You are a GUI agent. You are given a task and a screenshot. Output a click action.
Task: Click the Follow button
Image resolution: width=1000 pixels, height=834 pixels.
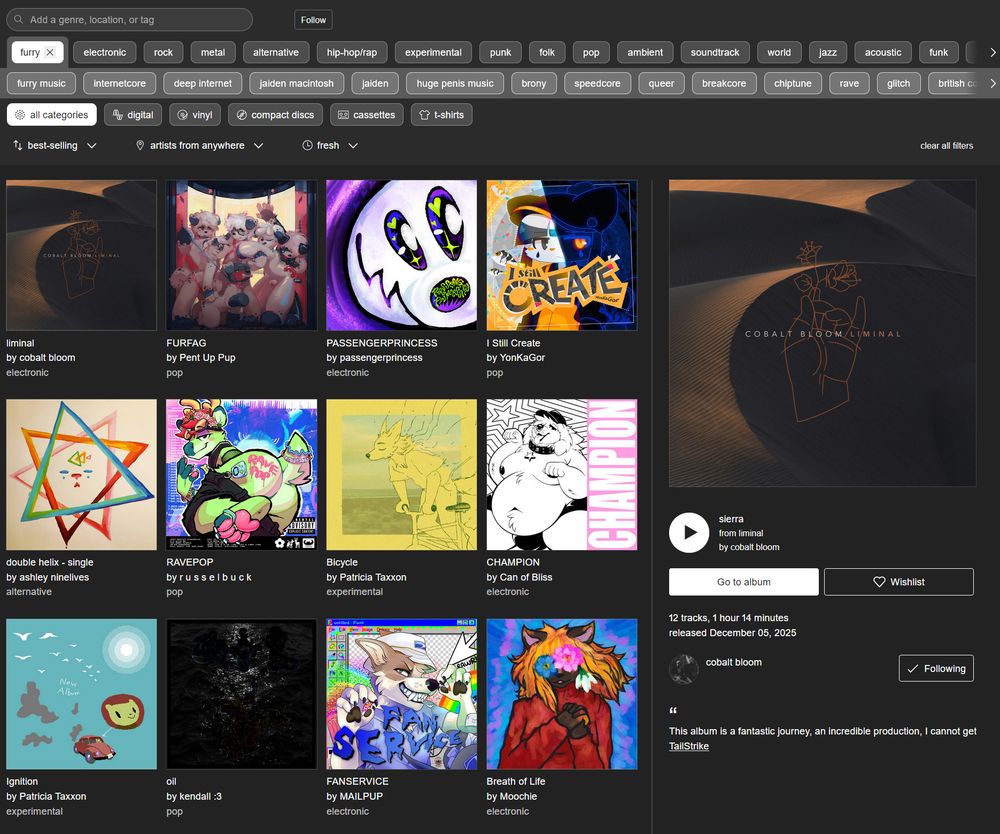point(313,20)
